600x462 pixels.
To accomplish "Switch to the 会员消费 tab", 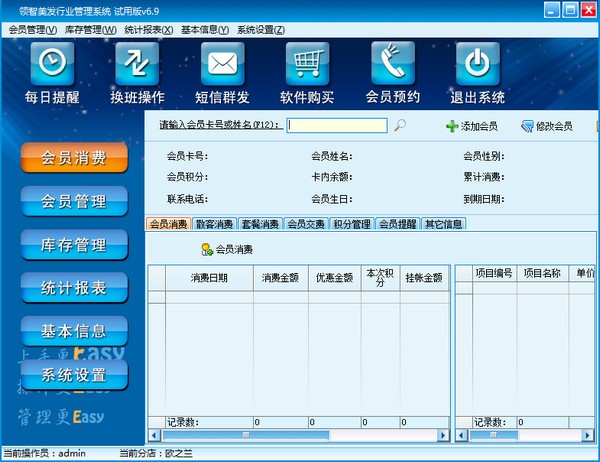I will [x=168, y=224].
